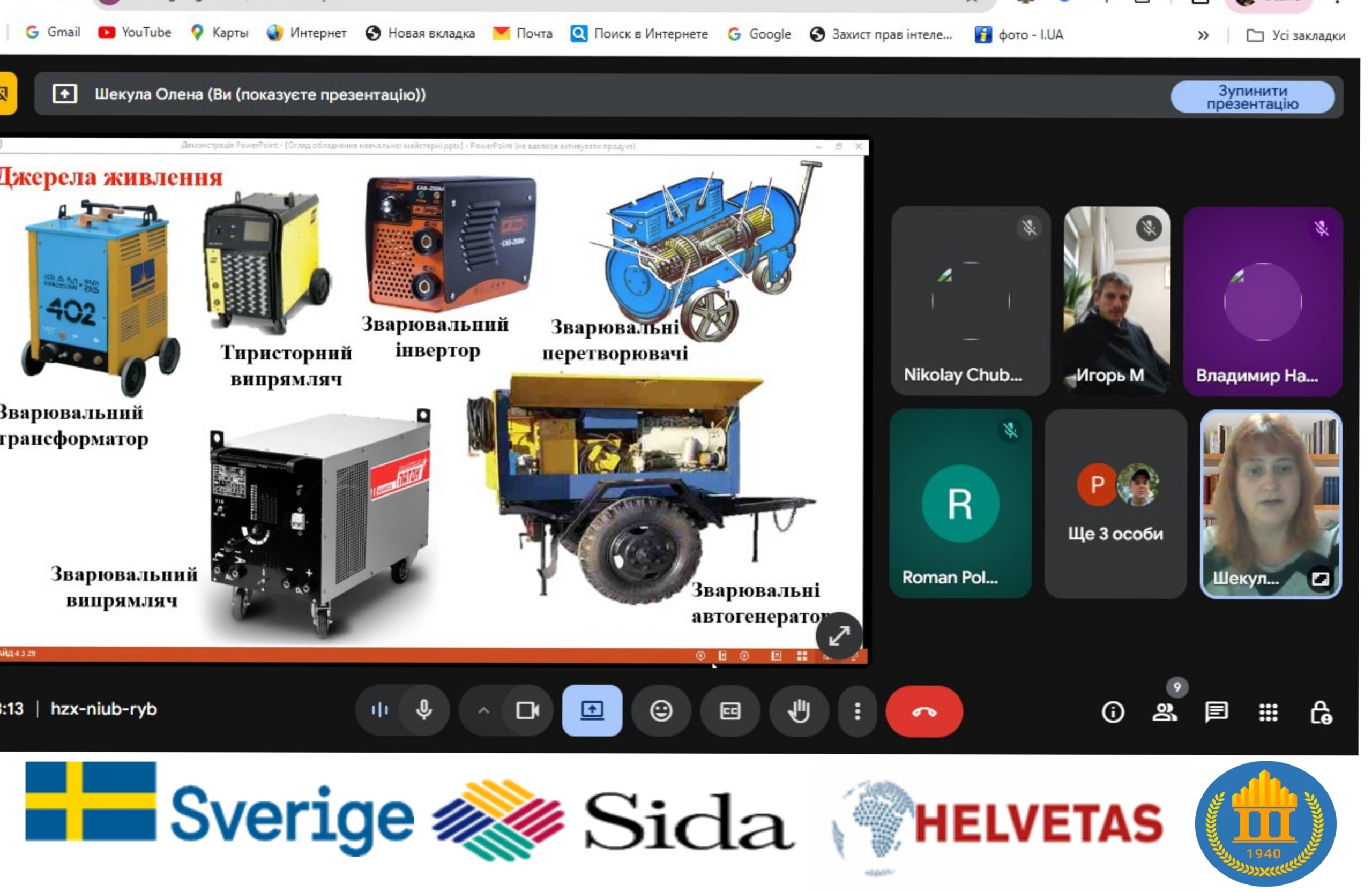Raise hand in the meeting
This screenshot has height=892, width=1372.
799,710
